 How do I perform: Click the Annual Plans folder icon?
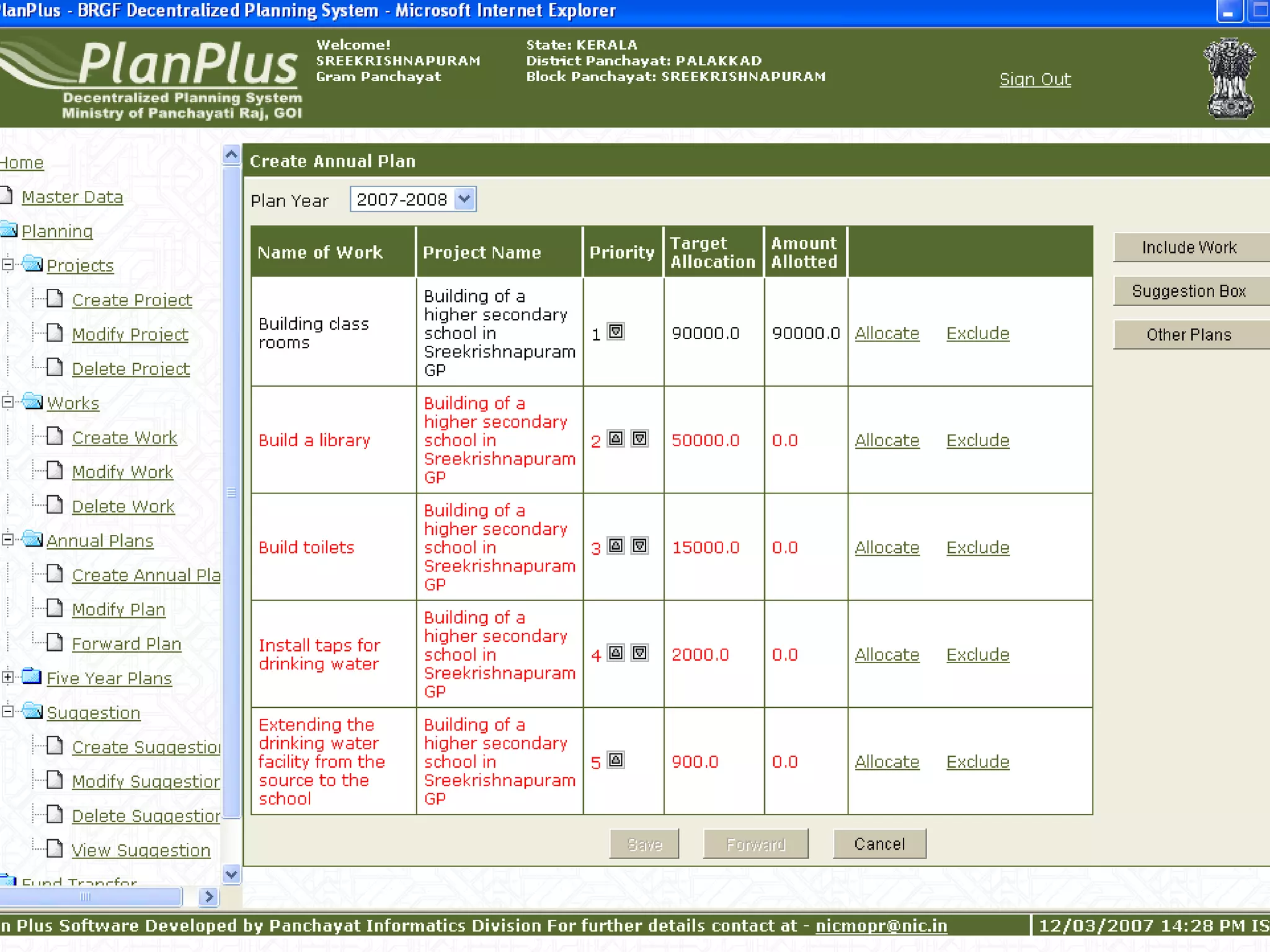tap(32, 539)
